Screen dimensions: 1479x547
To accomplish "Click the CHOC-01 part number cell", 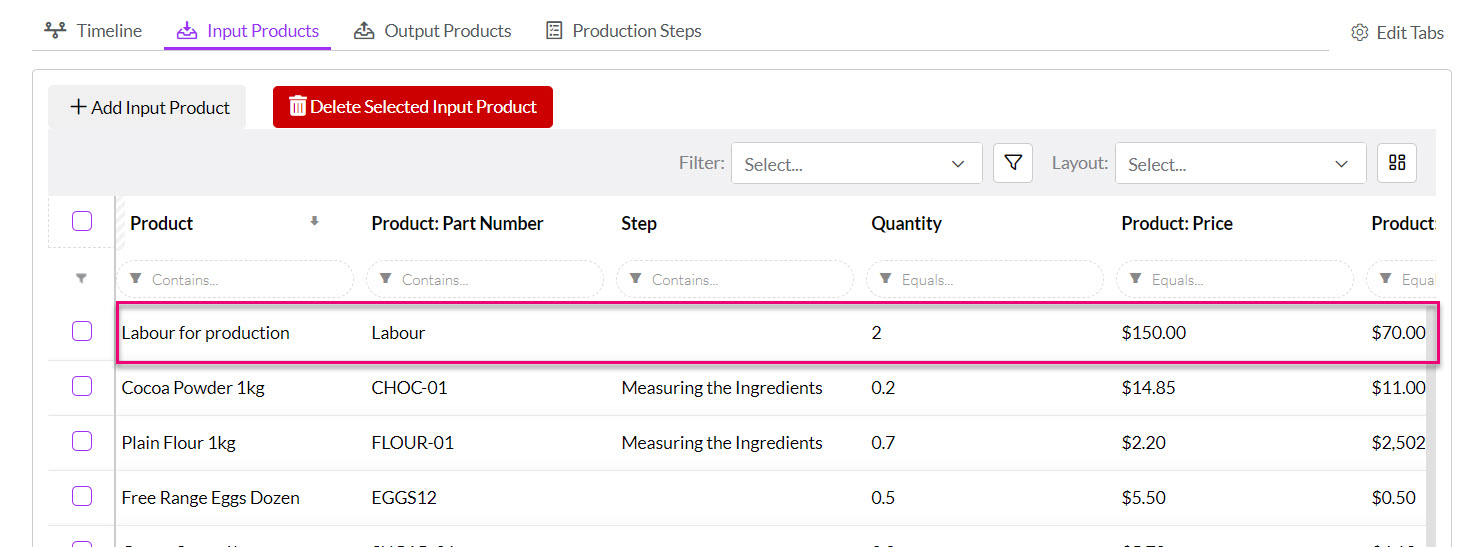I will pos(409,388).
